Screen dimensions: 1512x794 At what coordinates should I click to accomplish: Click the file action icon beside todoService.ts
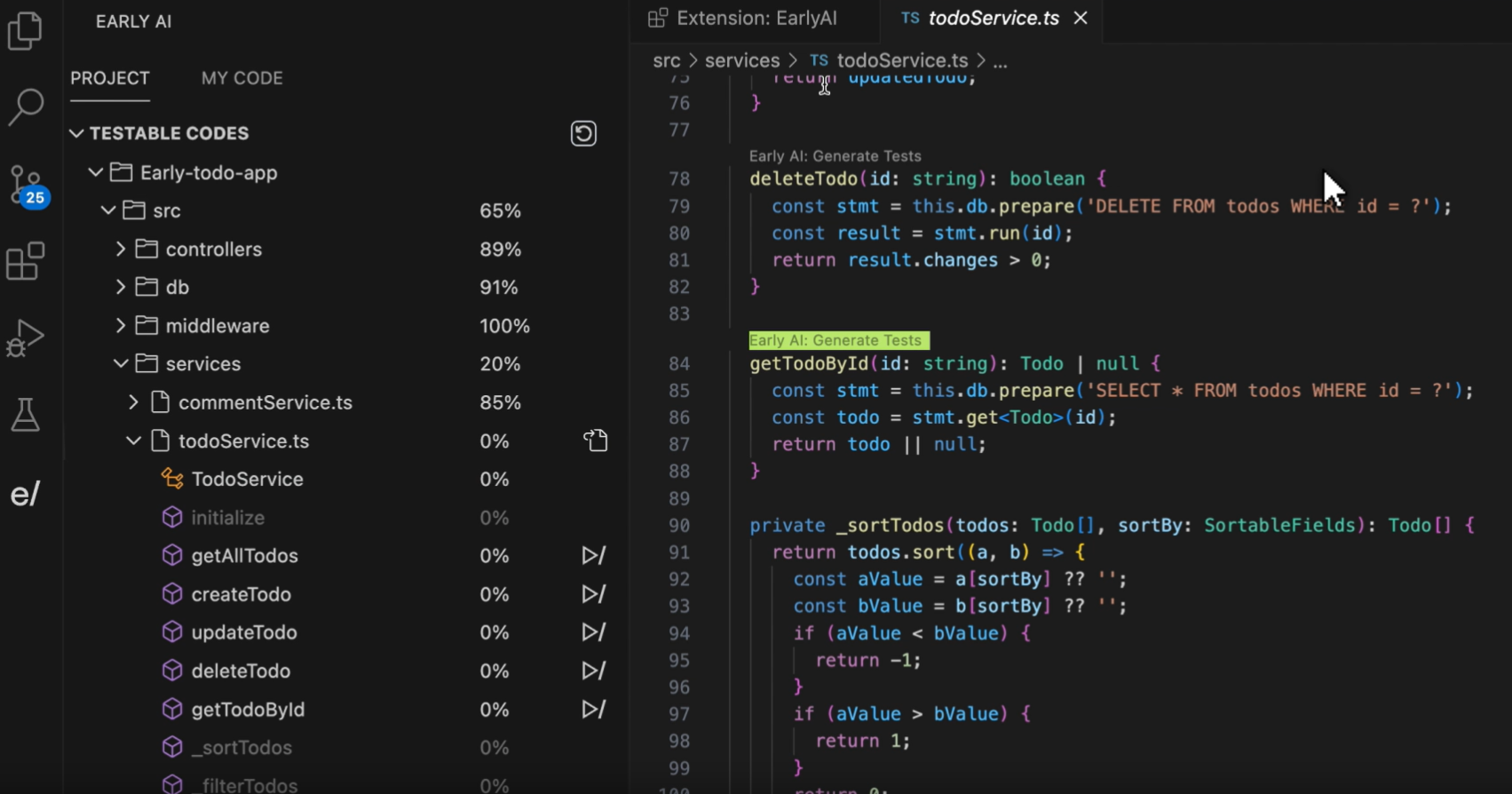point(596,441)
